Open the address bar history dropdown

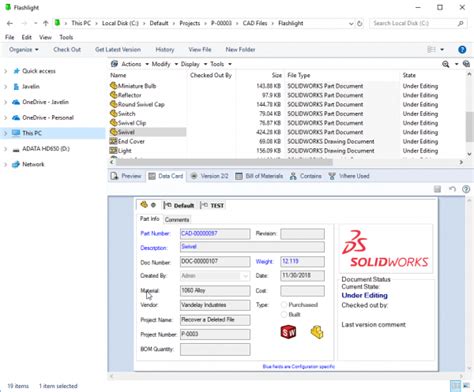351,23
